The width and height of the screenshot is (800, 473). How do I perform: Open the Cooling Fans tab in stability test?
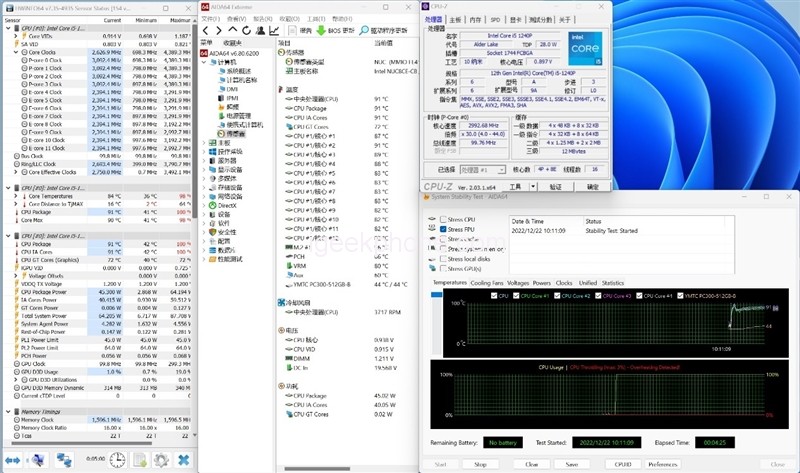(x=487, y=283)
